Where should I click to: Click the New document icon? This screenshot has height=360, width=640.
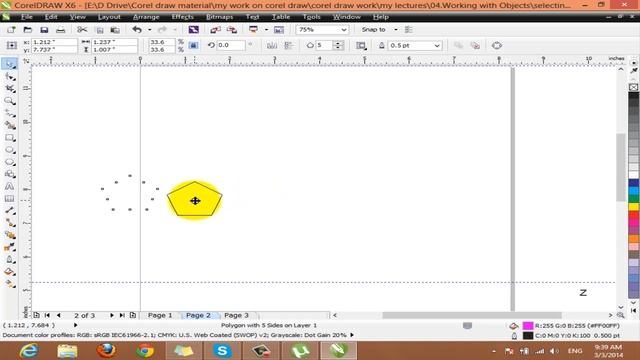pyautogui.click(x=11, y=30)
